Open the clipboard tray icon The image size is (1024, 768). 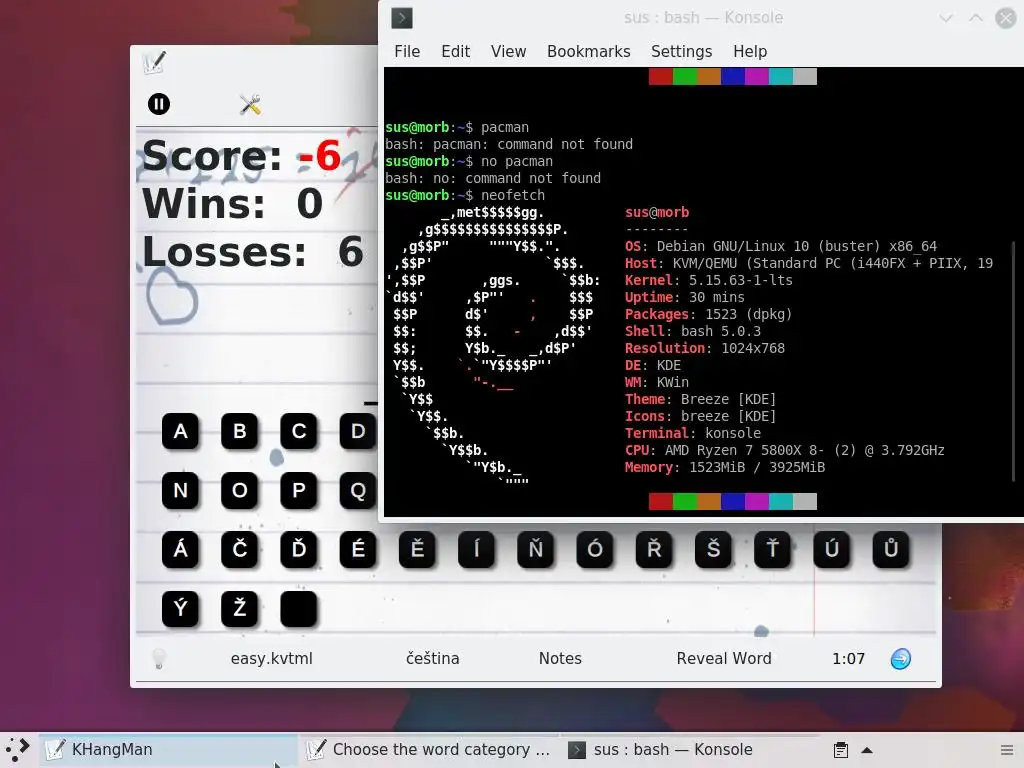coord(840,750)
